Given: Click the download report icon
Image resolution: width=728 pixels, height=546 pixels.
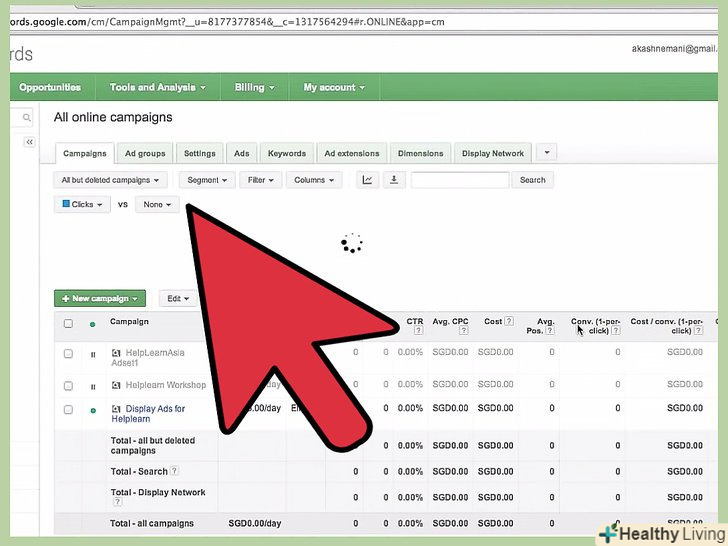Looking at the screenshot, I should (x=394, y=180).
